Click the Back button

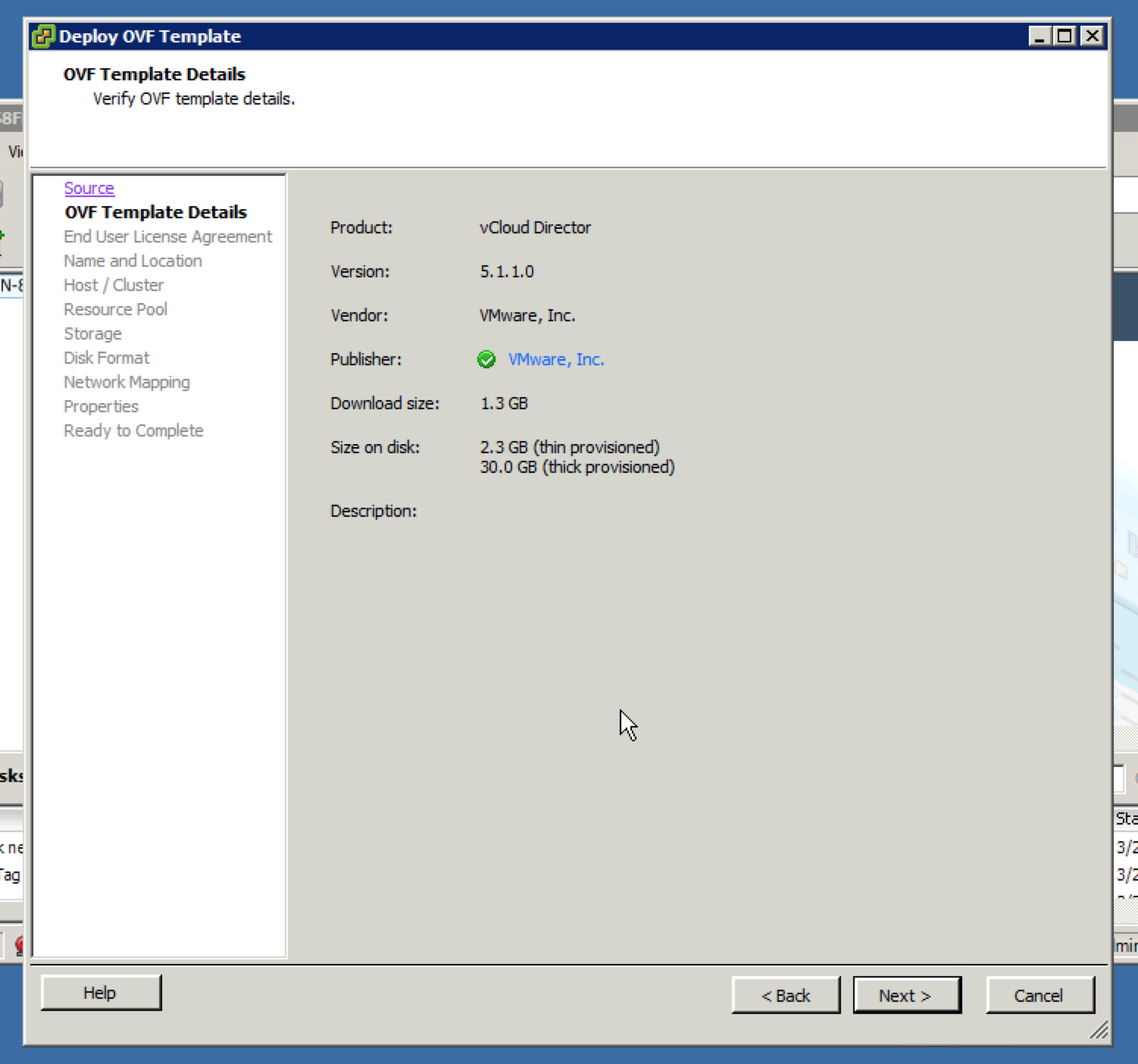pyautogui.click(x=786, y=995)
